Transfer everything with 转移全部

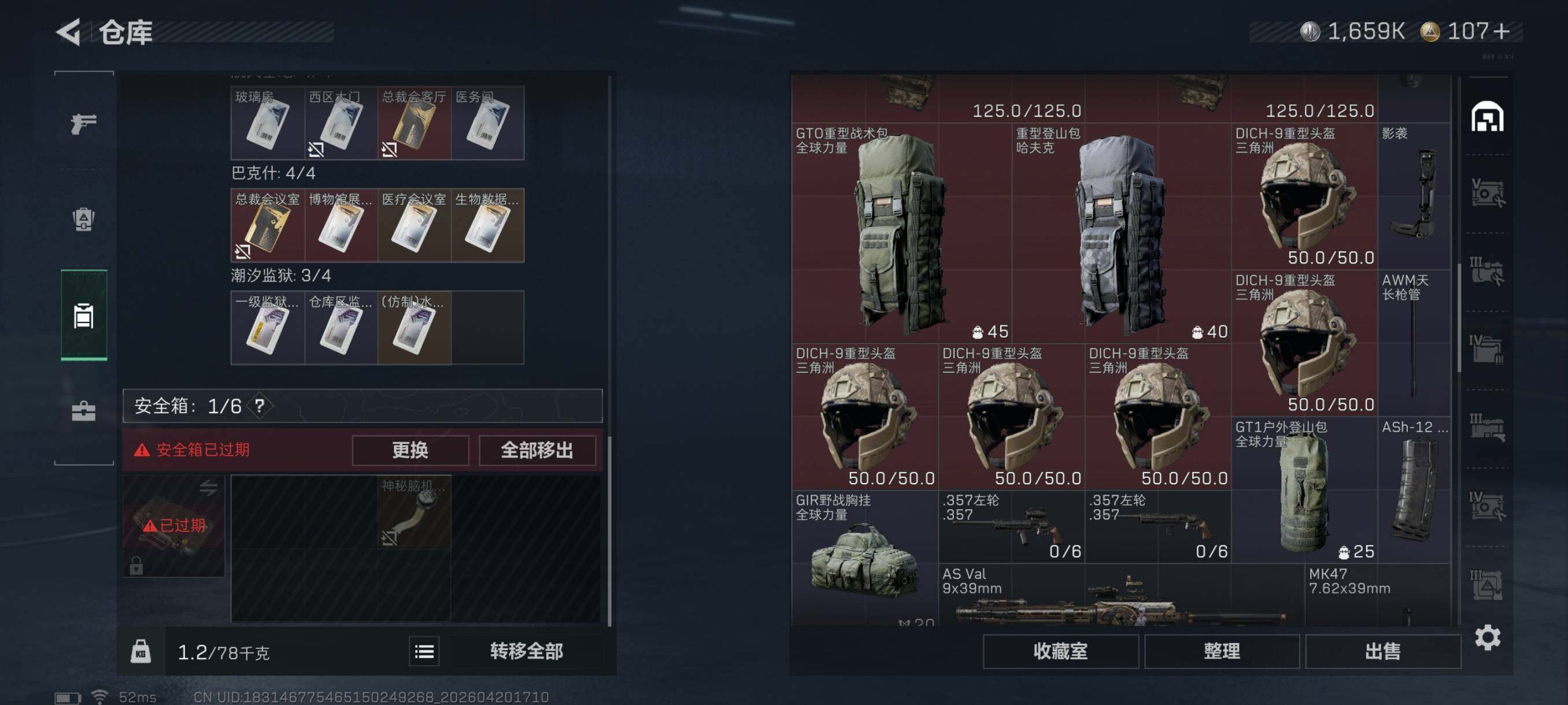527,651
